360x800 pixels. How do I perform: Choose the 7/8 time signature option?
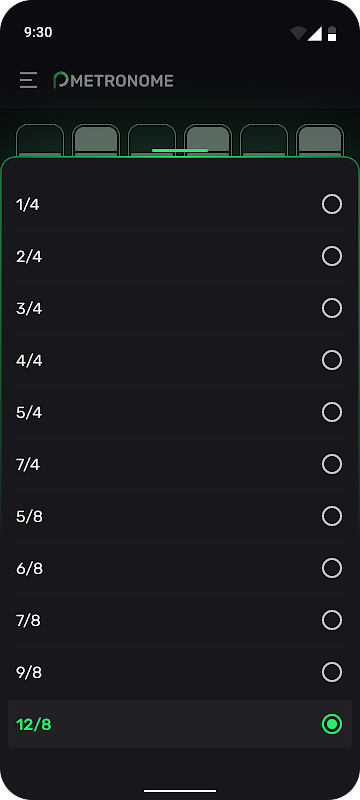coord(180,620)
